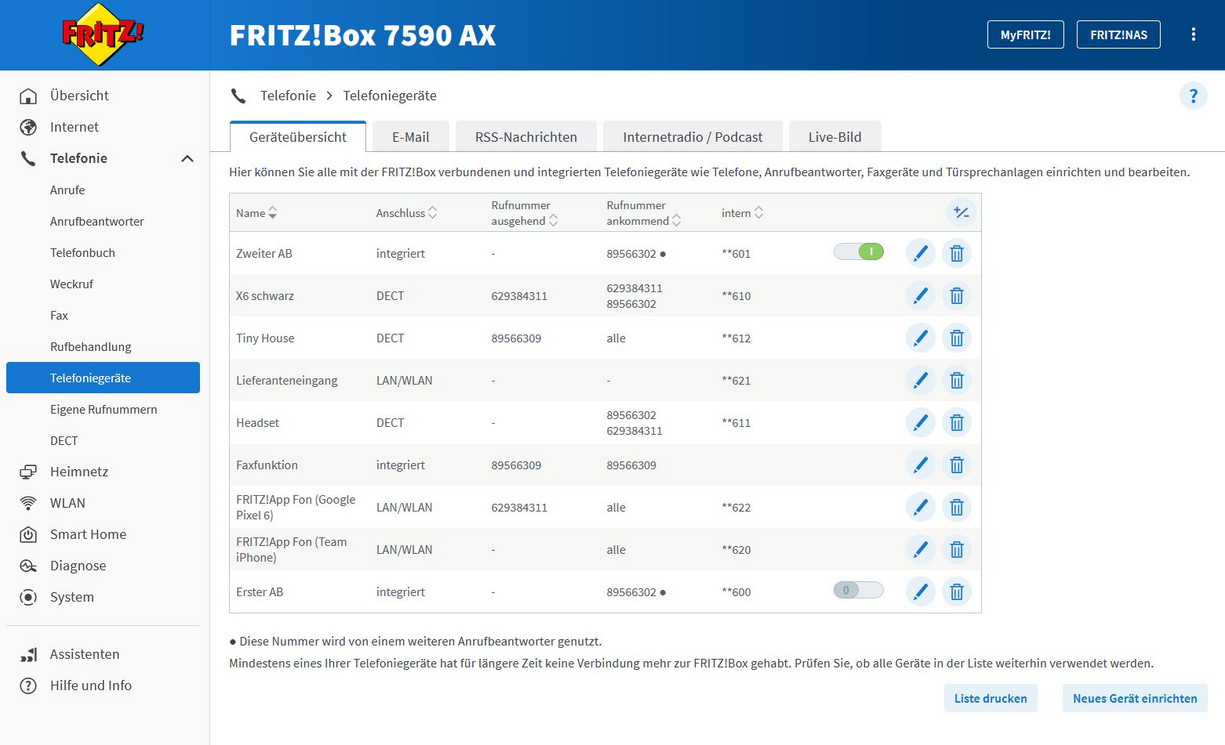Open Anrufbeantworter in the sidebar
Screen dimensions: 1225x745
click(x=97, y=221)
